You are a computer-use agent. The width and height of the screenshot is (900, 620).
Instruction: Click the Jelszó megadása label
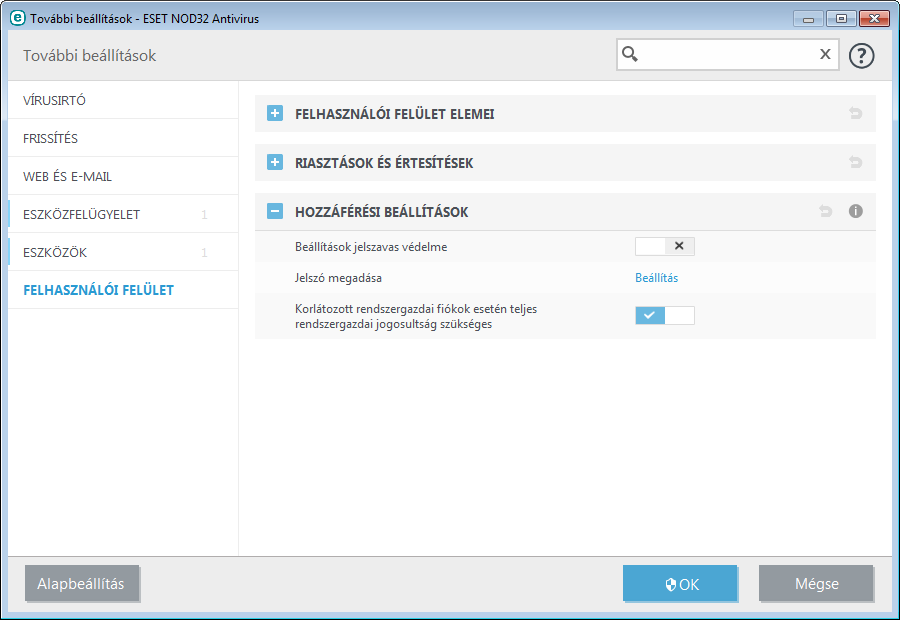338,278
